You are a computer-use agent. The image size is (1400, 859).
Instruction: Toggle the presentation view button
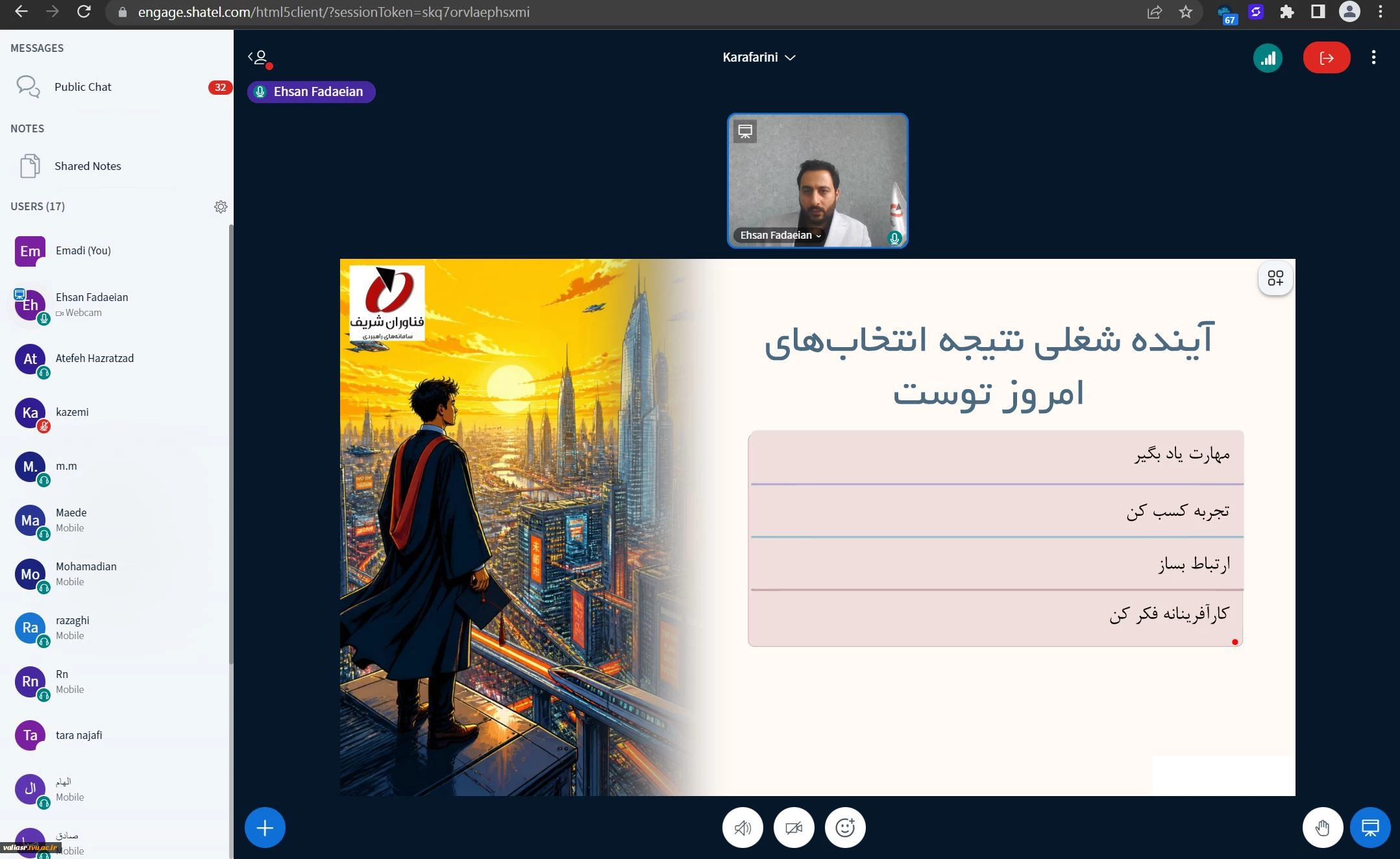(x=1370, y=828)
